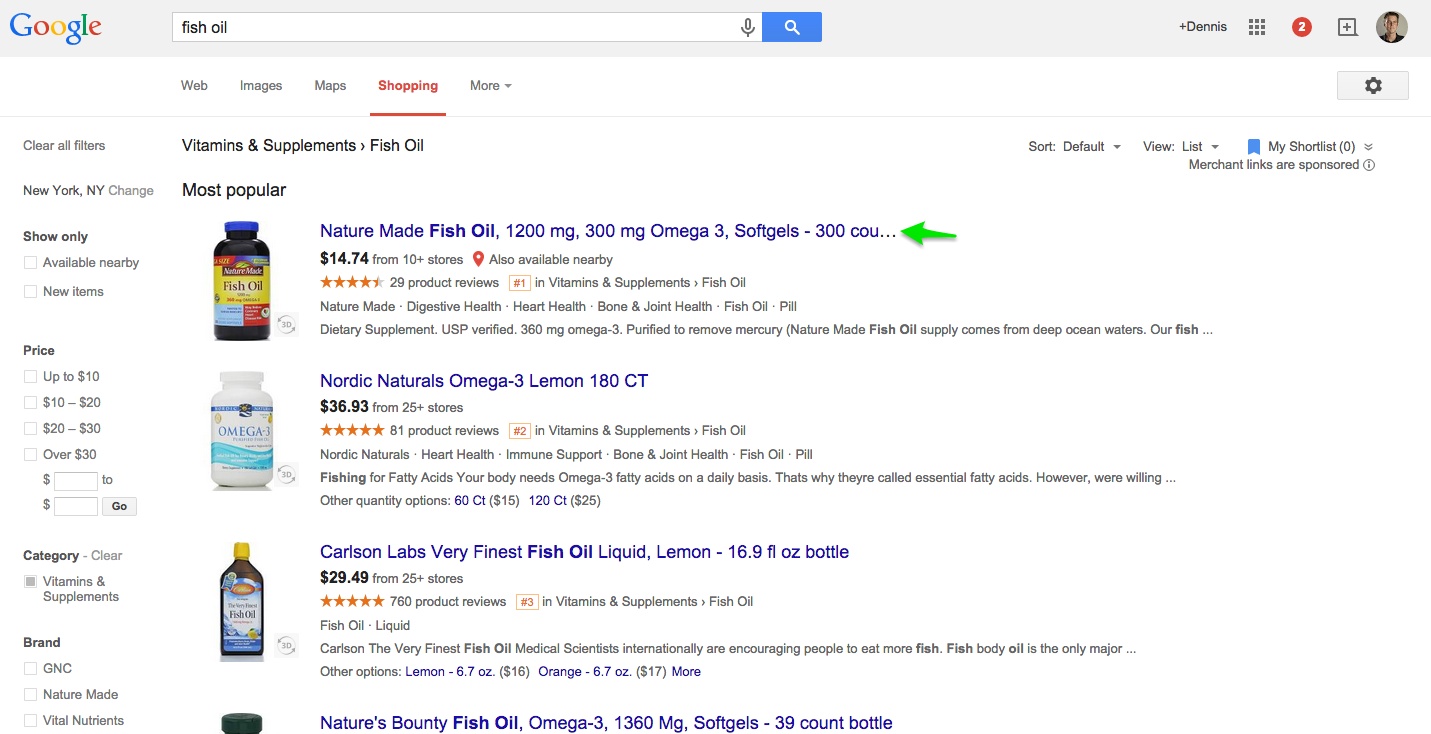This screenshot has width=1431, height=734.
Task: Click sponsored info circle icon
Action: [x=1369, y=165]
